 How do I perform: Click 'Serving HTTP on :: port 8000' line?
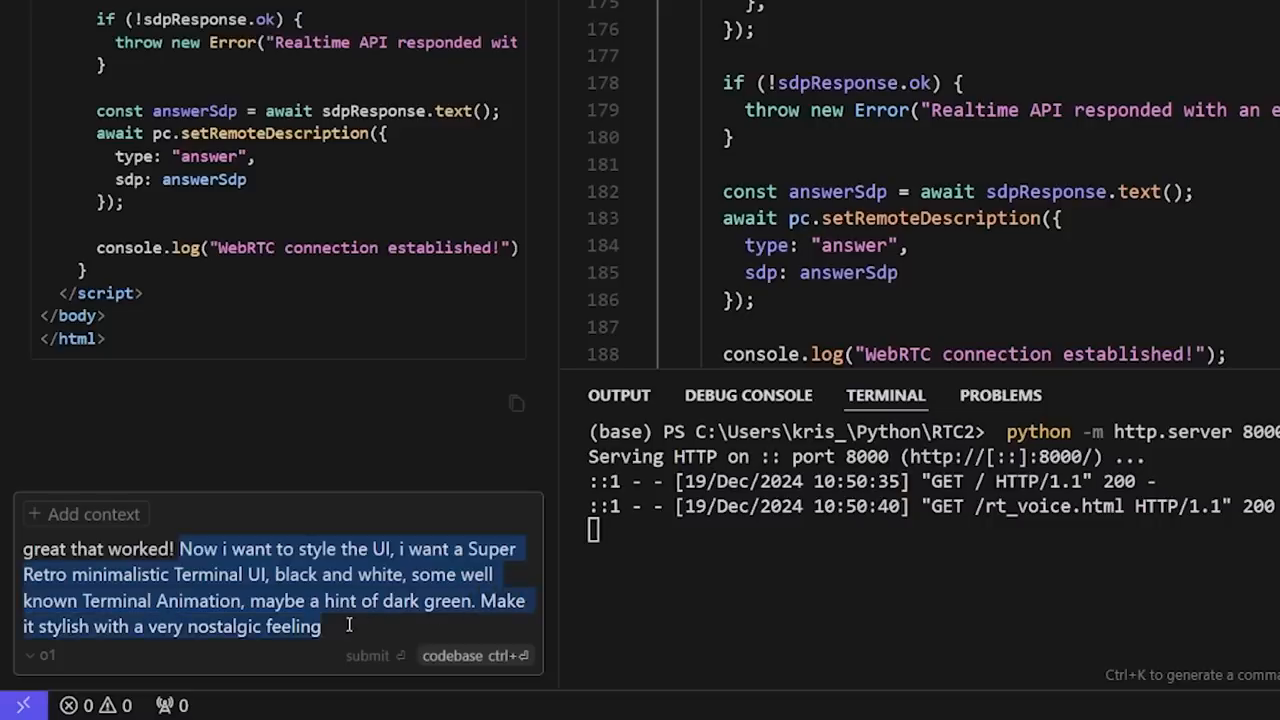coord(866,457)
